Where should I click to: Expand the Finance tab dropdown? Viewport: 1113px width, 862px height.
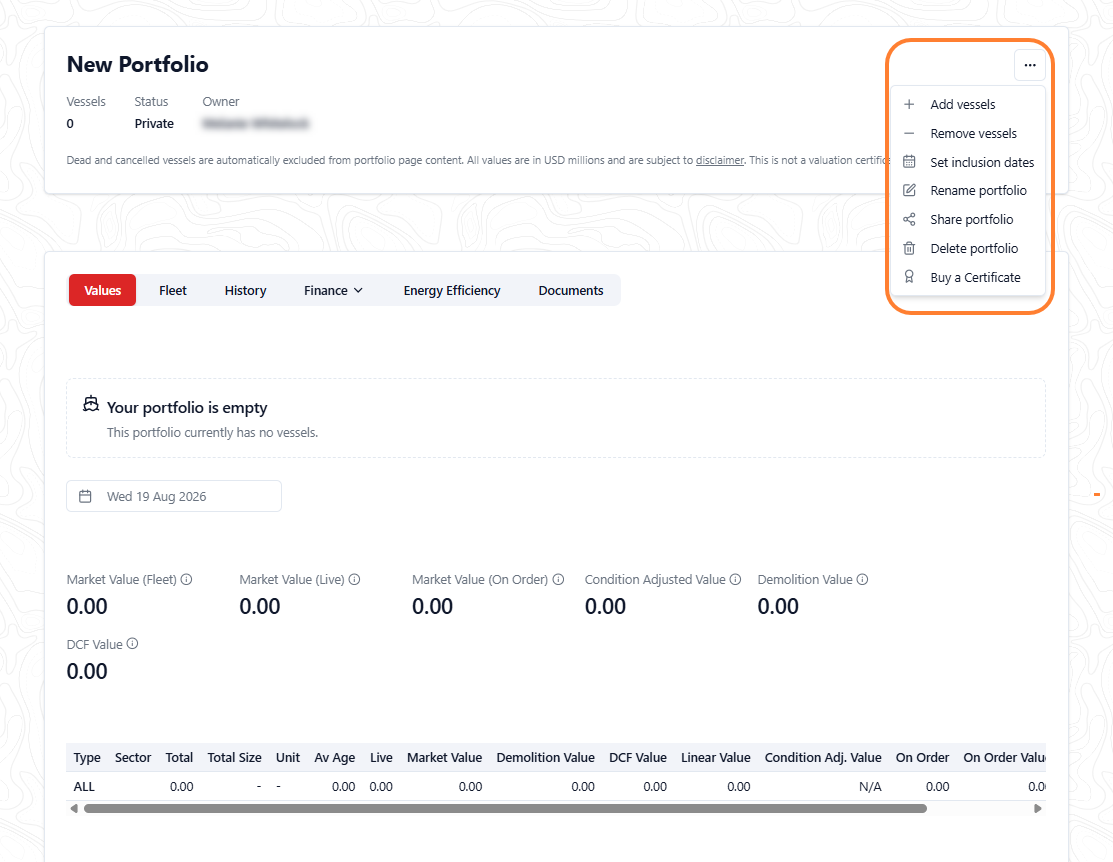(x=334, y=290)
